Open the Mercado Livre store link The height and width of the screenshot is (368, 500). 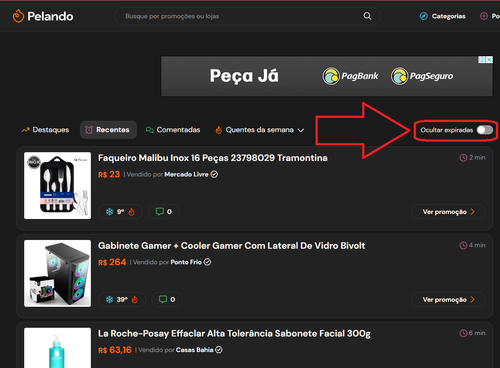click(186, 174)
